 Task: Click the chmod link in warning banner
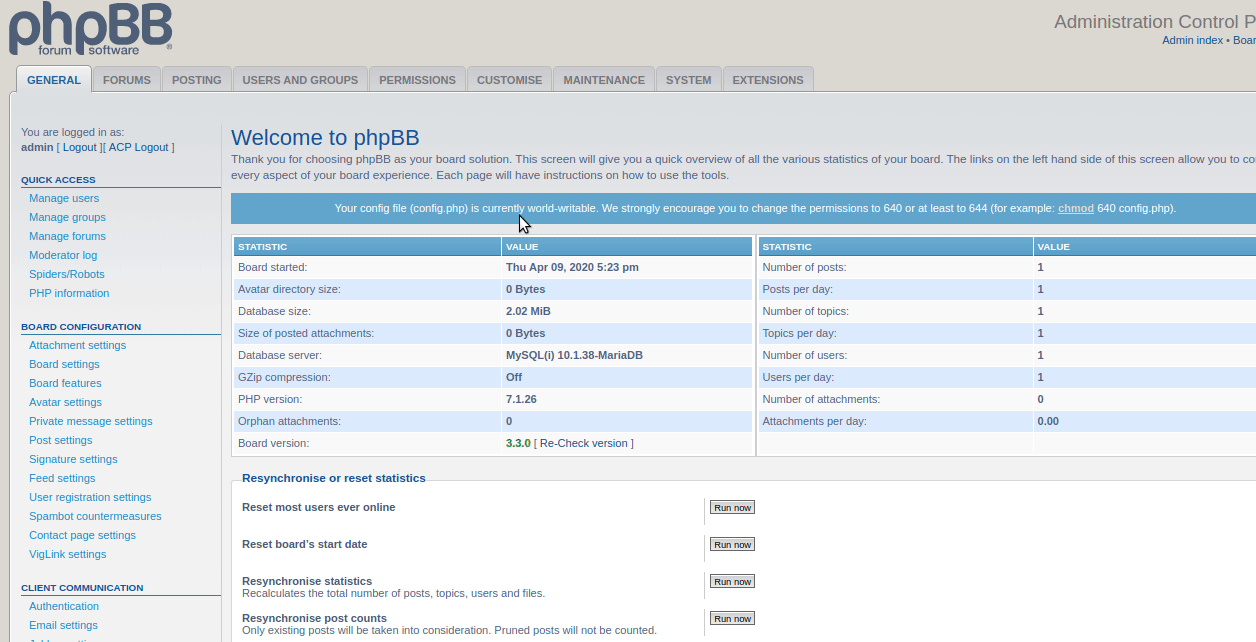pyautogui.click(x=1076, y=209)
